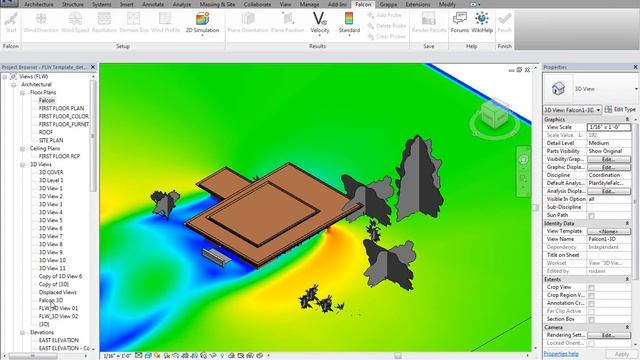Viewport: 640px width, 360px height.
Task: Open the 3D View type selector dropdown
Action: tap(636, 89)
